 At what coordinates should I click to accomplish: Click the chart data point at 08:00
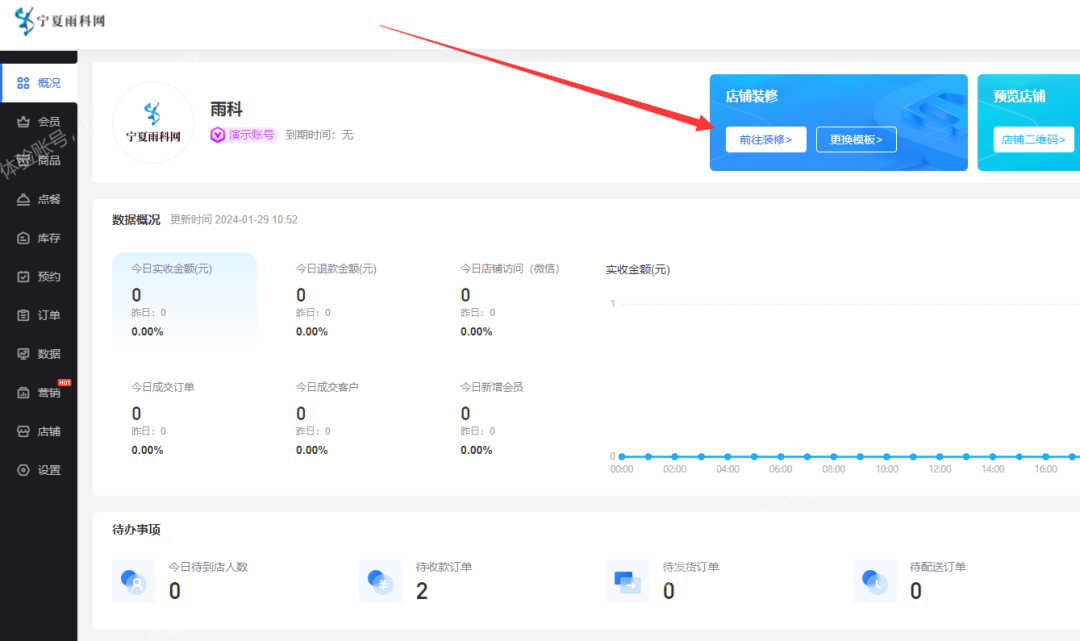click(x=833, y=456)
